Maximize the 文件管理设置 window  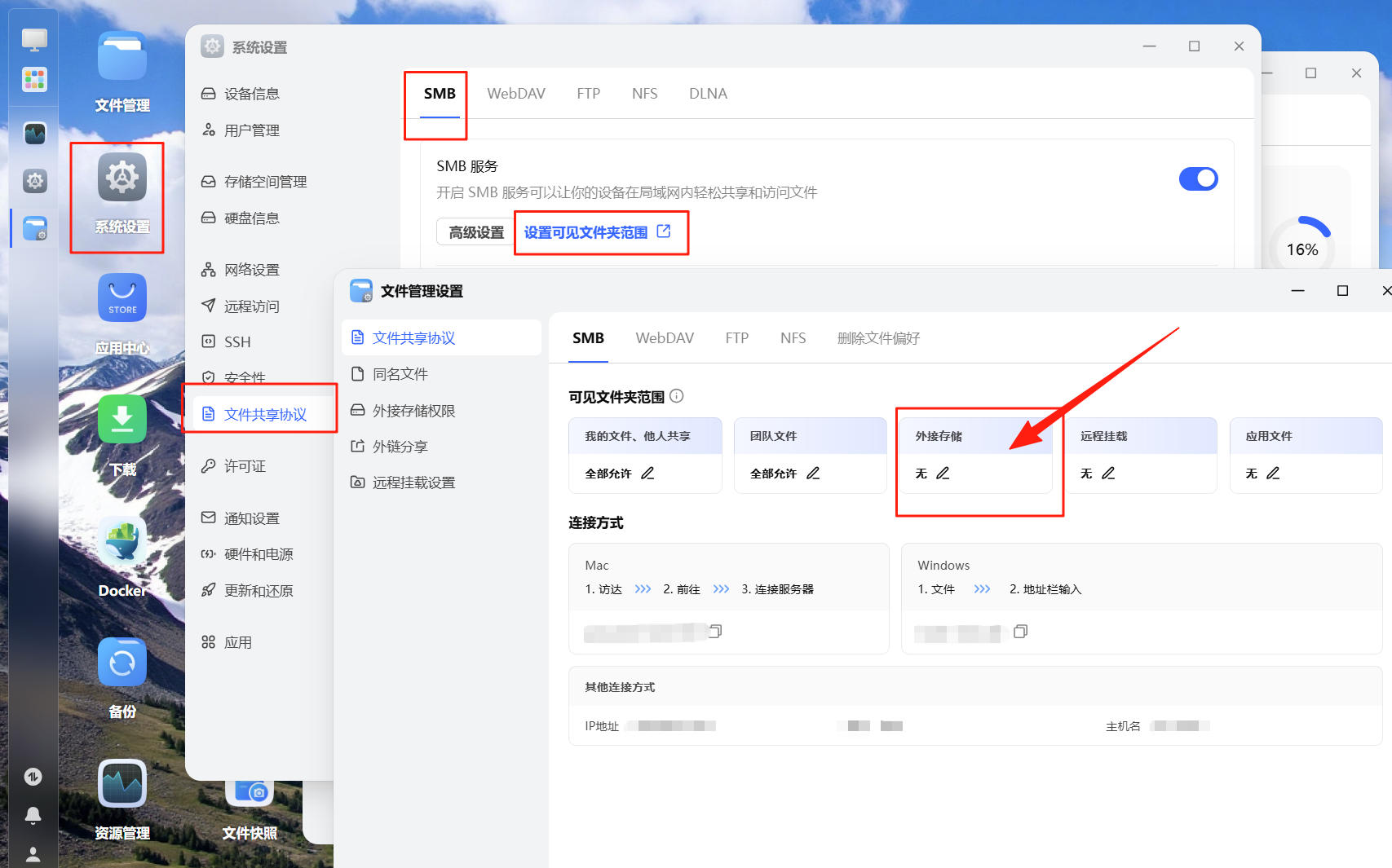[x=1342, y=291]
